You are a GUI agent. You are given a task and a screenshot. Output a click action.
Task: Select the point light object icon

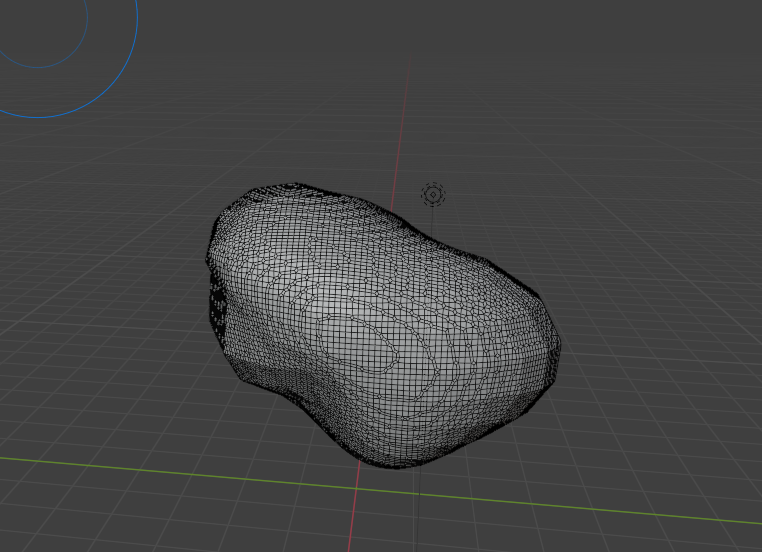click(x=433, y=194)
